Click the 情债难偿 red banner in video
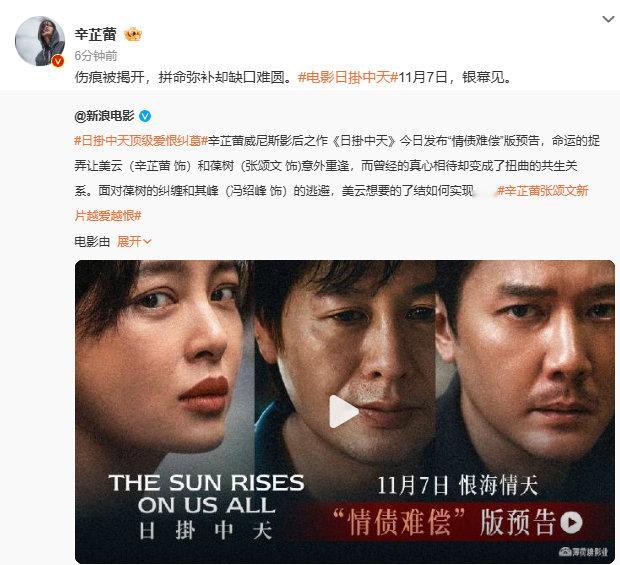 pyautogui.click(x=457, y=522)
